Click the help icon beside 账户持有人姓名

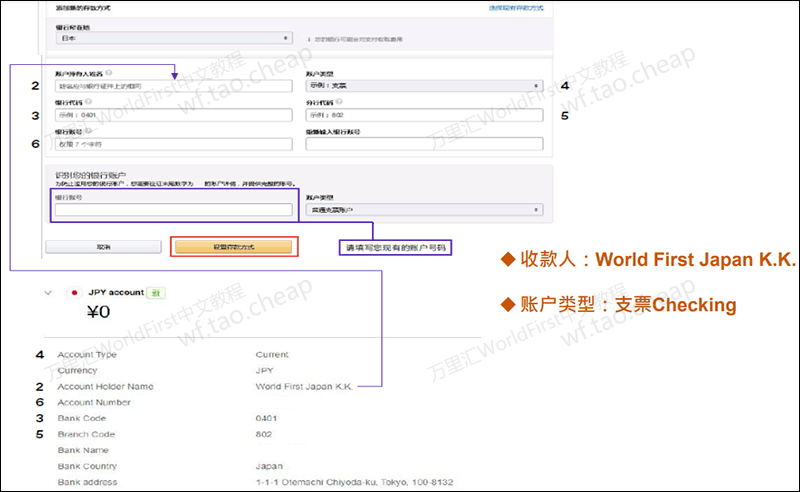coord(109,73)
